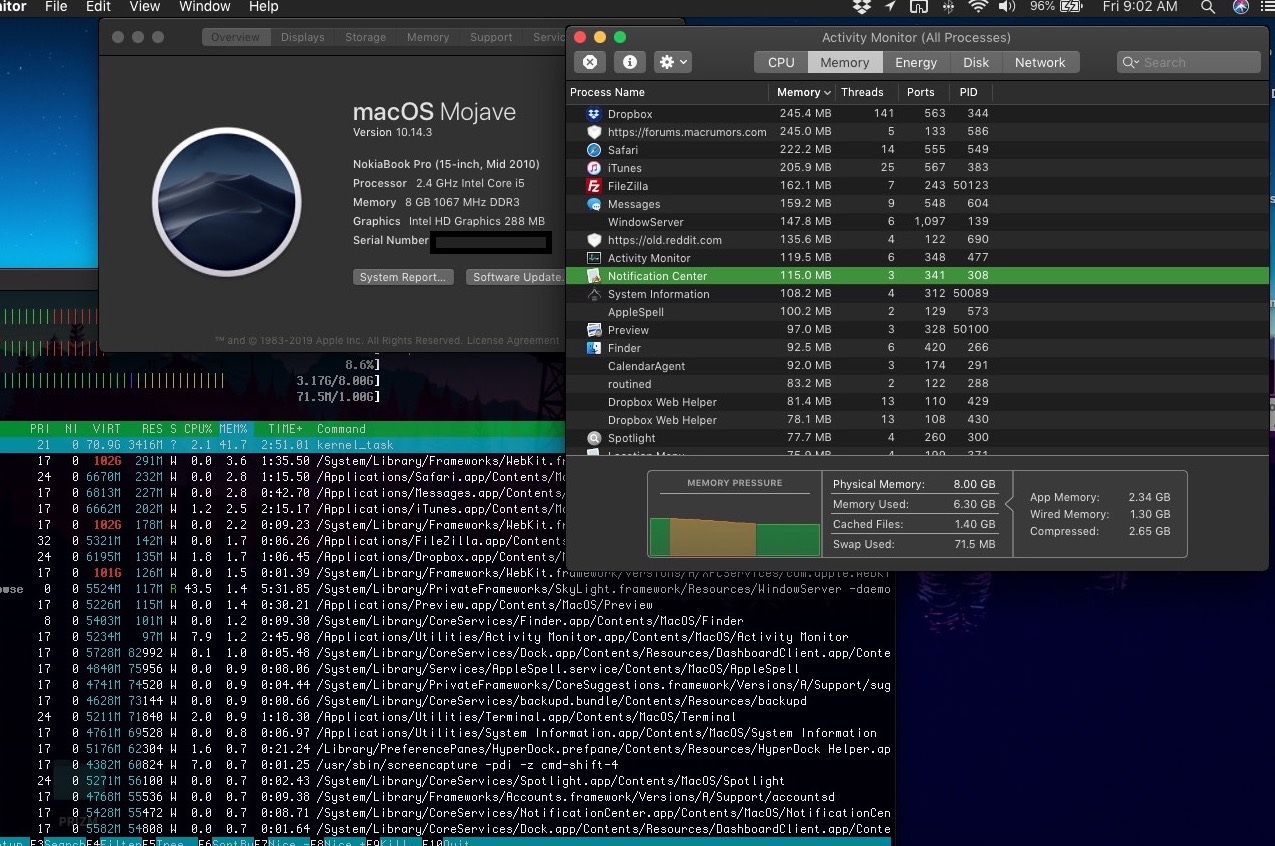
Task: Click the System Report button
Action: click(404, 277)
